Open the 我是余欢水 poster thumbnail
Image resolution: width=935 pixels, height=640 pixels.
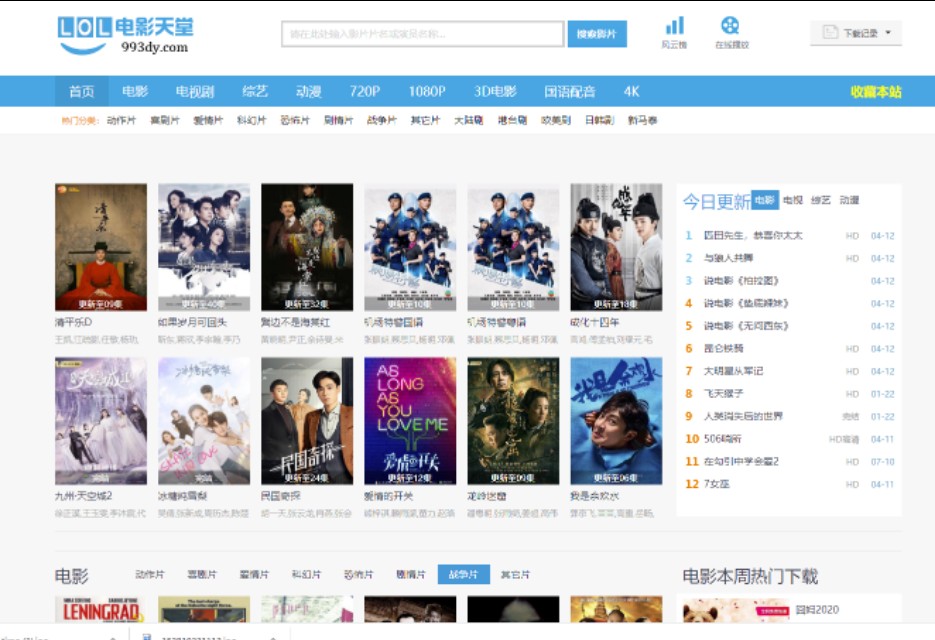coord(616,421)
